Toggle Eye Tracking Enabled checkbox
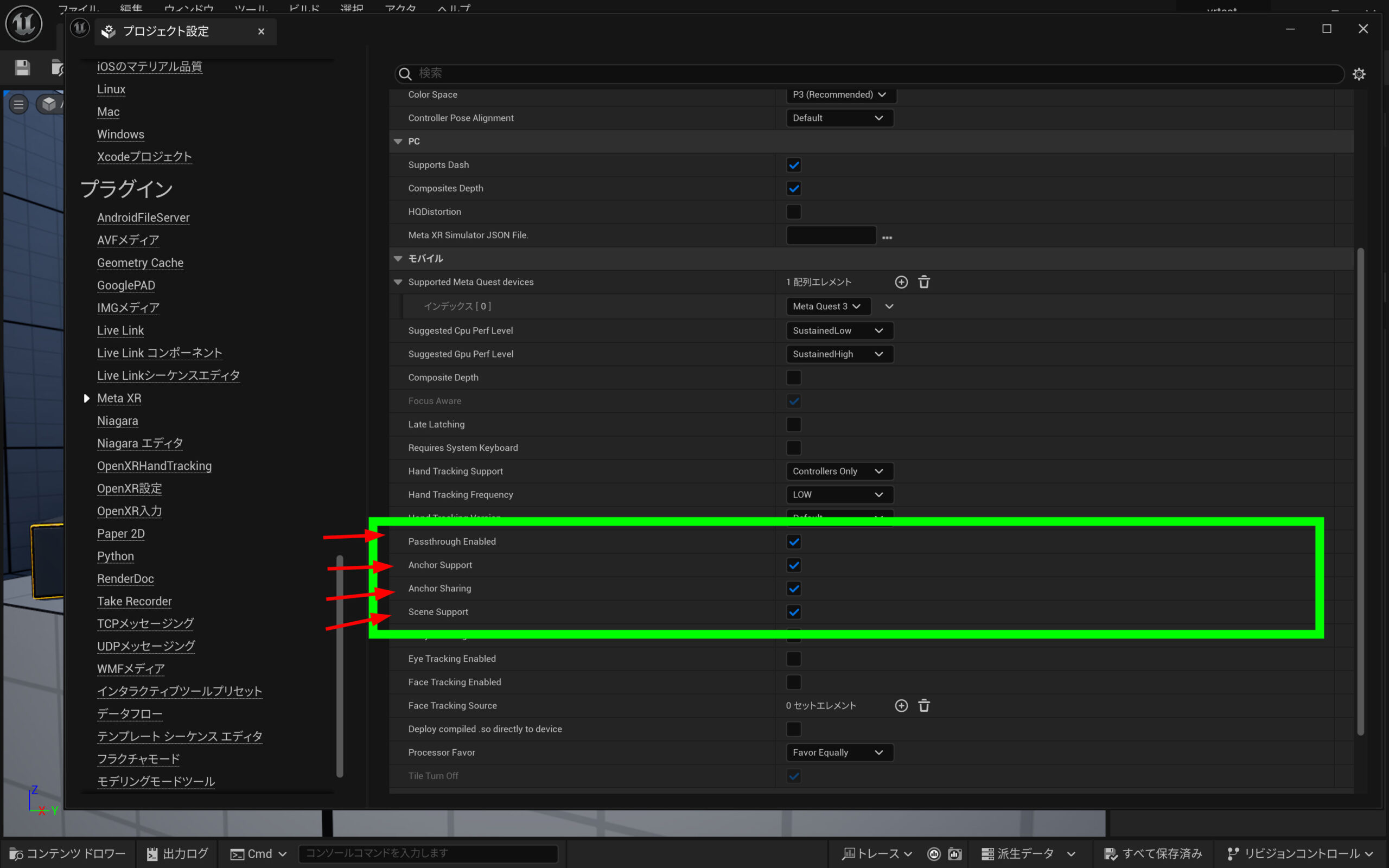Image resolution: width=1389 pixels, height=868 pixels. coord(793,659)
